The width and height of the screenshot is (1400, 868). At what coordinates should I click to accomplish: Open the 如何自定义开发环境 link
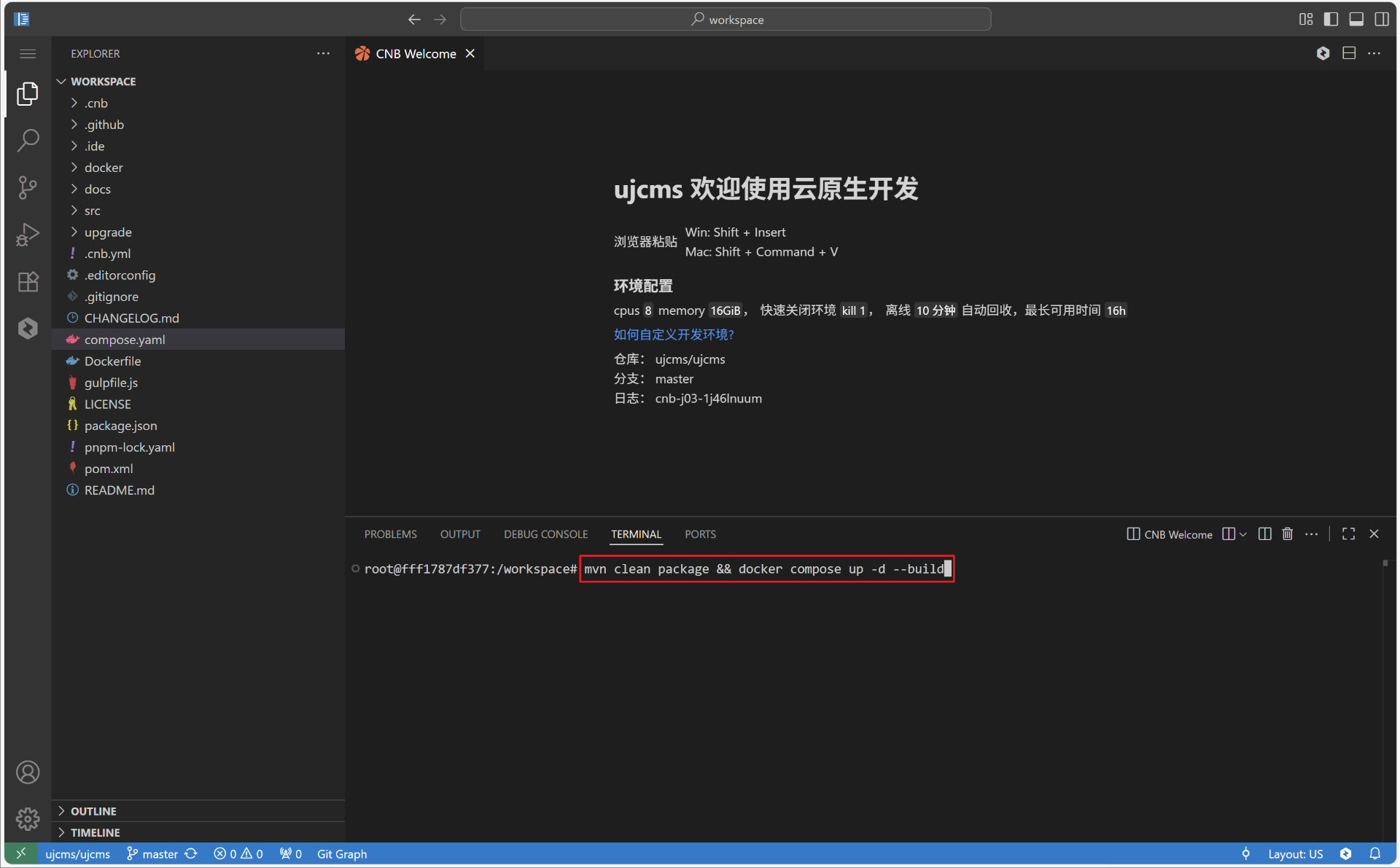click(674, 335)
